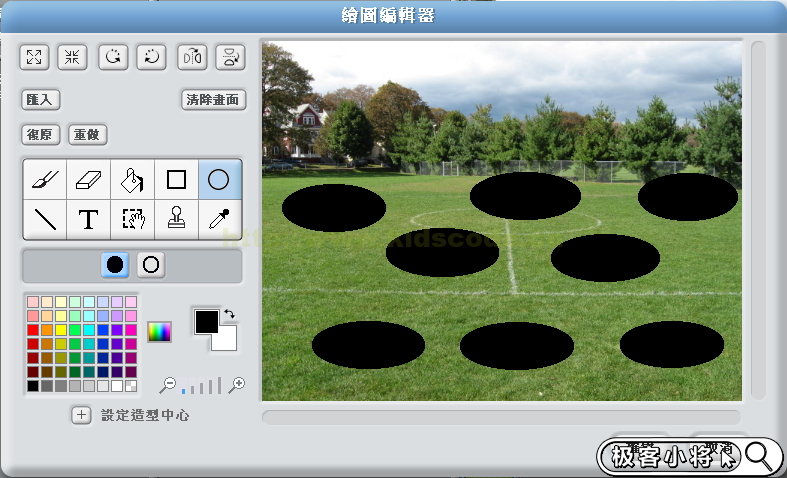Pick the red color swatch

pos(33,330)
